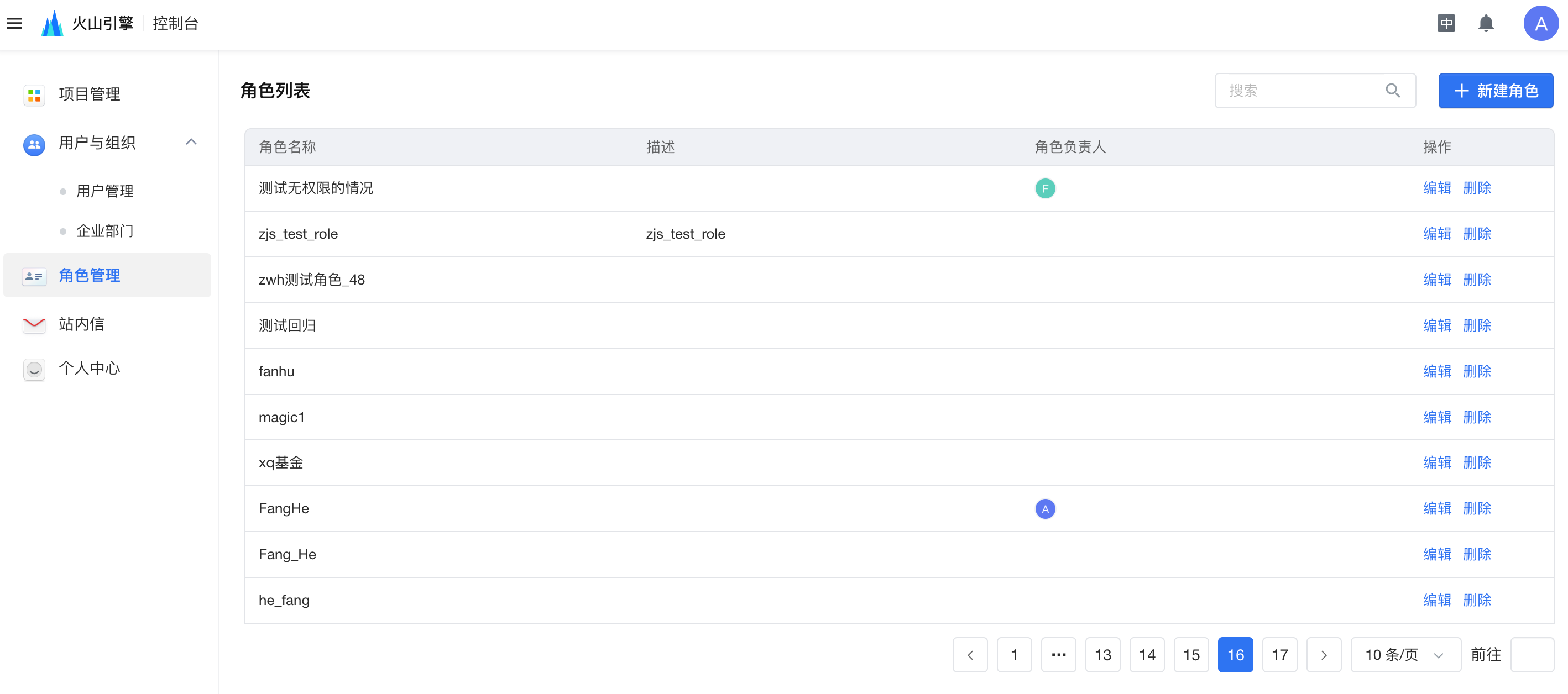Click the A owner avatar in FangHe row

pyautogui.click(x=1045, y=509)
